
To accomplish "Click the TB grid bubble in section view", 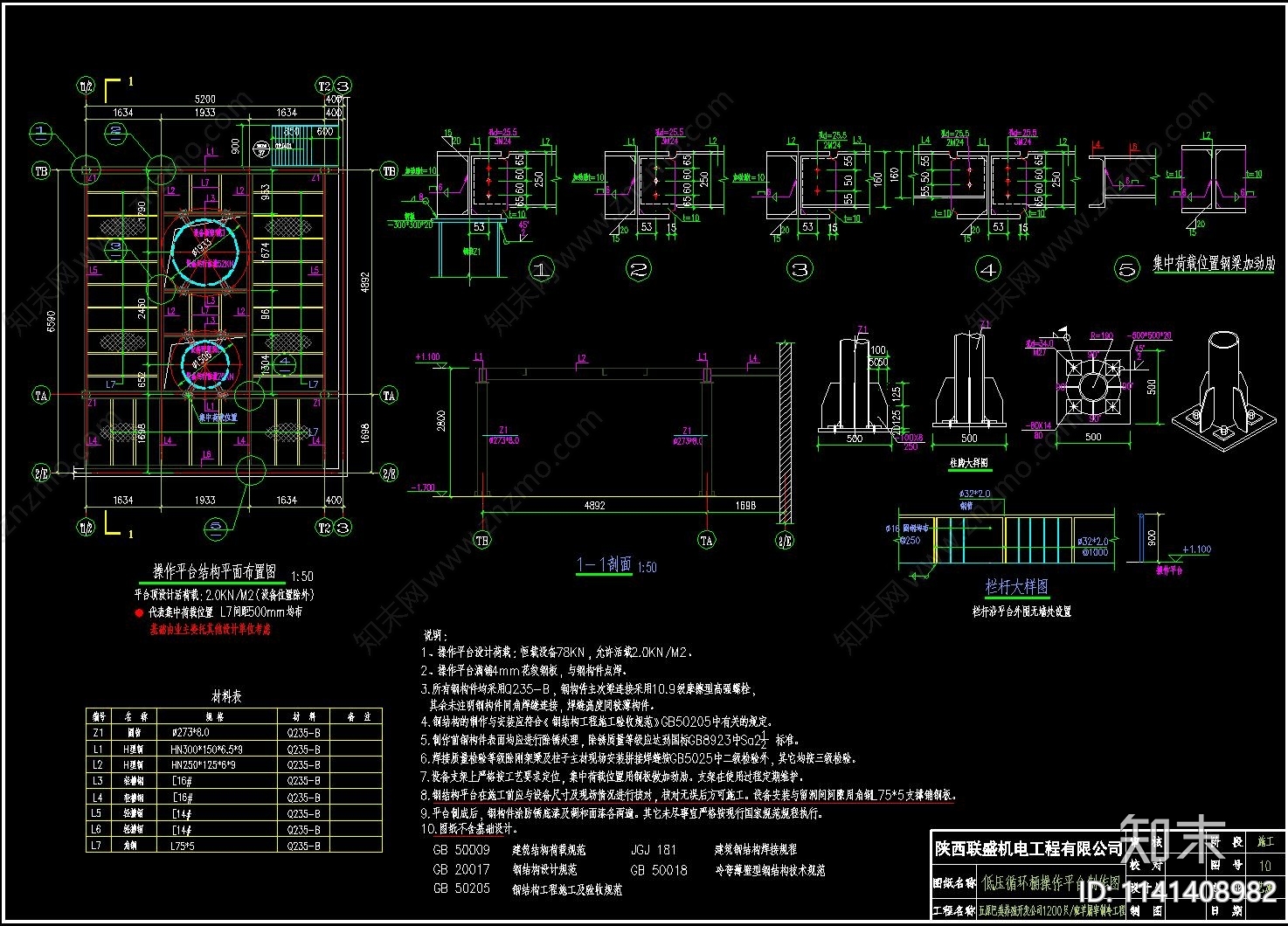I will click(482, 541).
